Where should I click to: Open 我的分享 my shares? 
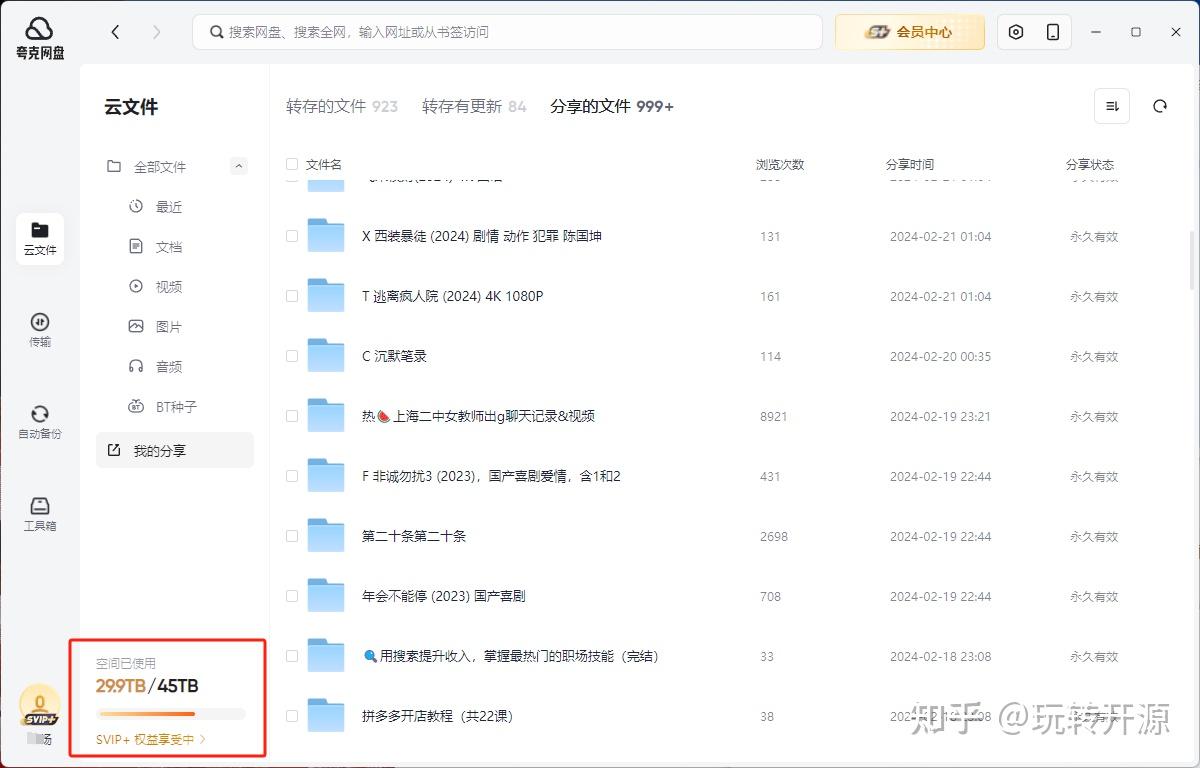click(x=175, y=450)
